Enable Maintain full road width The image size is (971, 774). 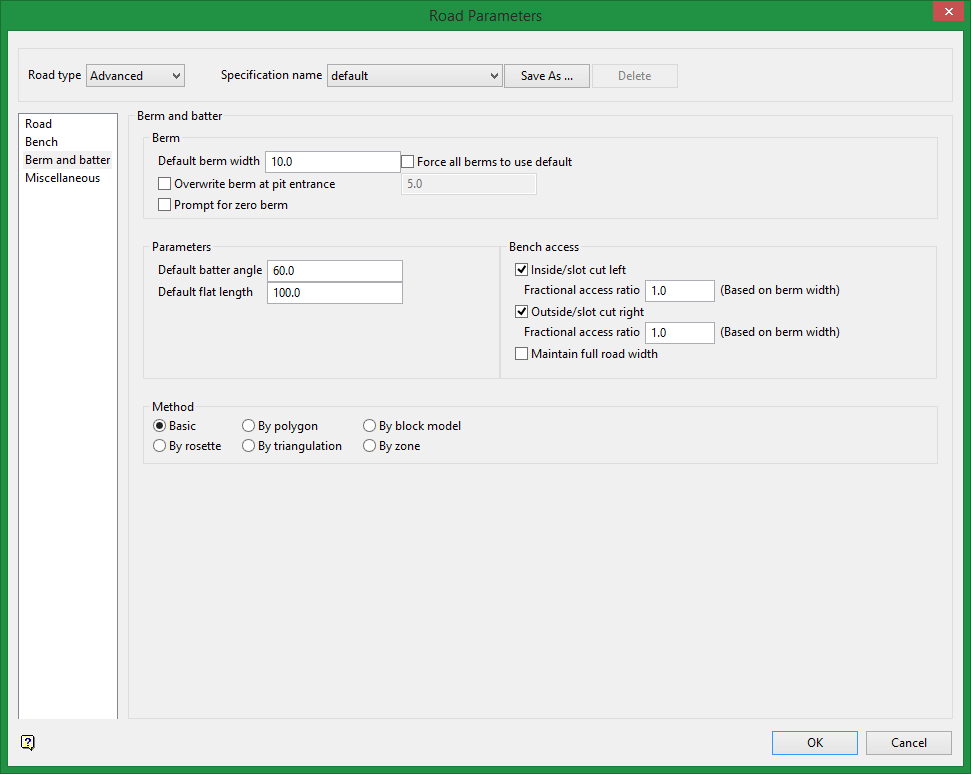click(521, 354)
